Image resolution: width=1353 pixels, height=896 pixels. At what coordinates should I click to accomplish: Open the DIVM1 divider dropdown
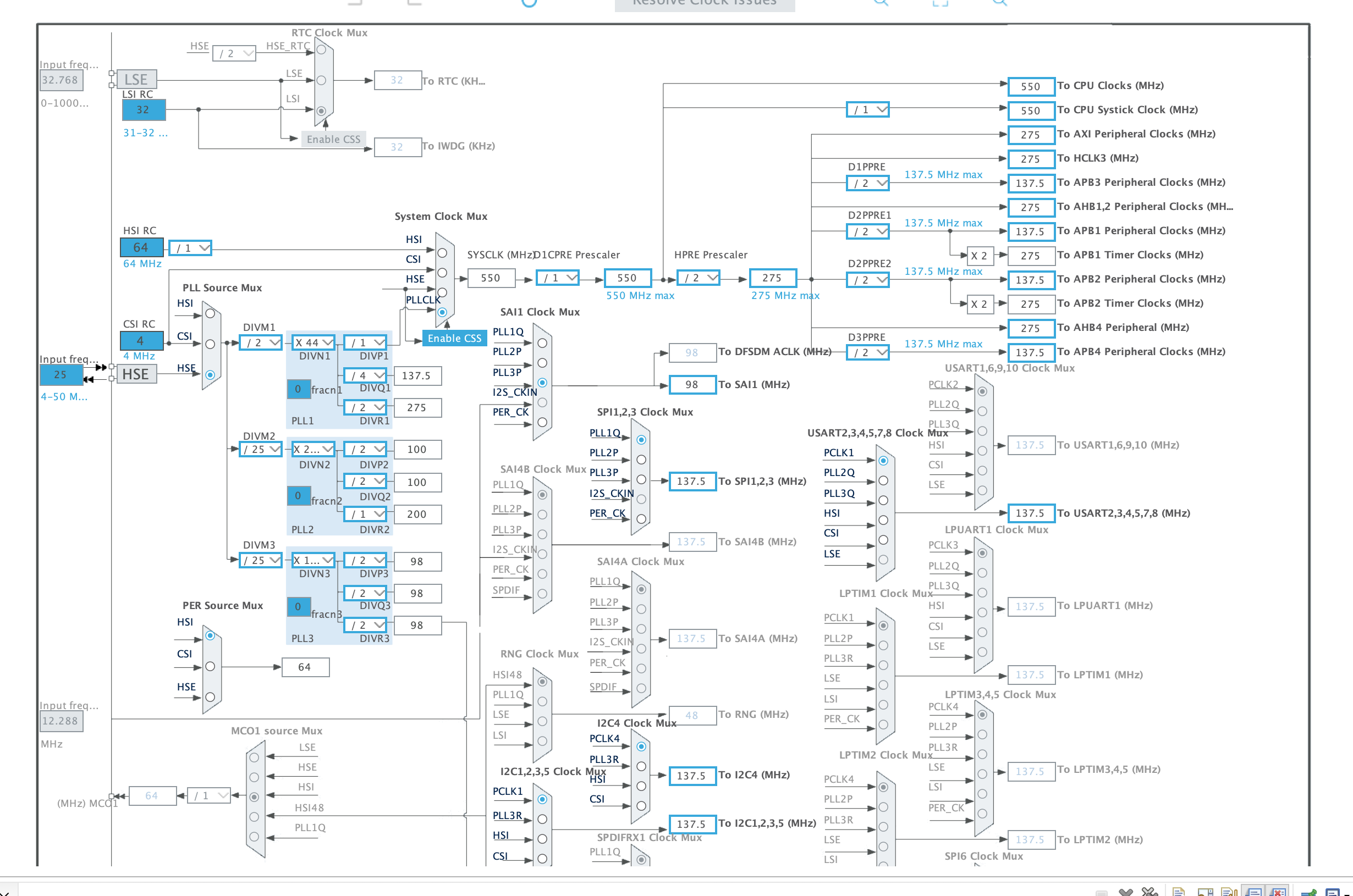click(261, 342)
